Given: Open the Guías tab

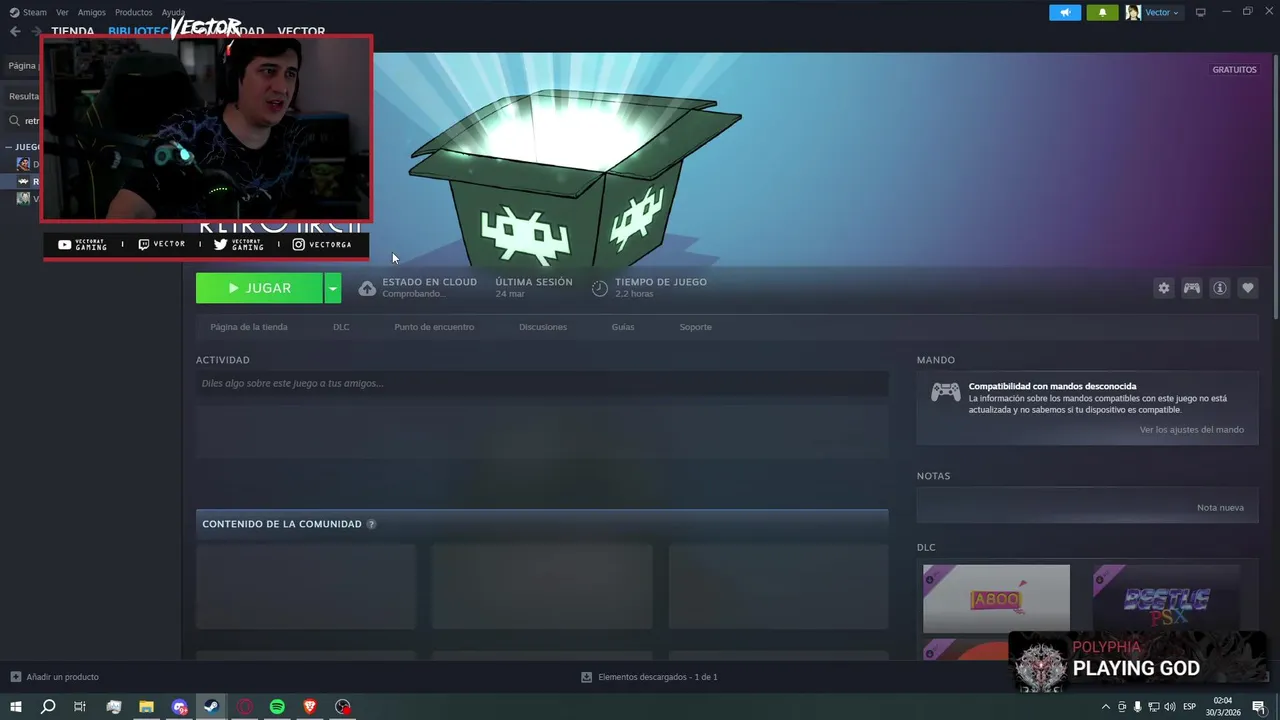Looking at the screenshot, I should coord(623,327).
